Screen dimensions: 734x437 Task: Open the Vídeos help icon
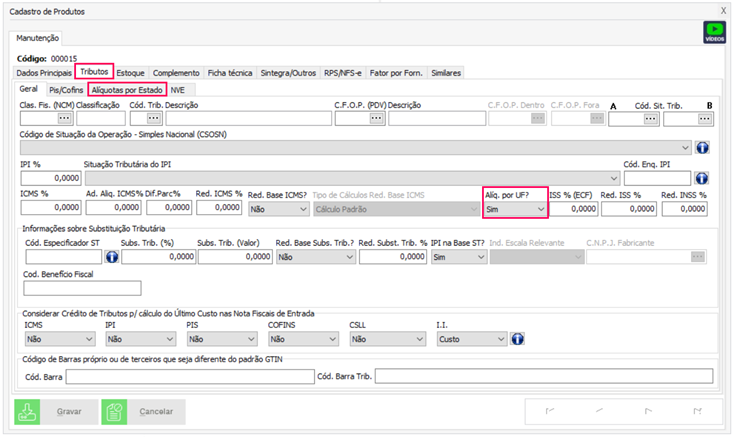(x=714, y=33)
